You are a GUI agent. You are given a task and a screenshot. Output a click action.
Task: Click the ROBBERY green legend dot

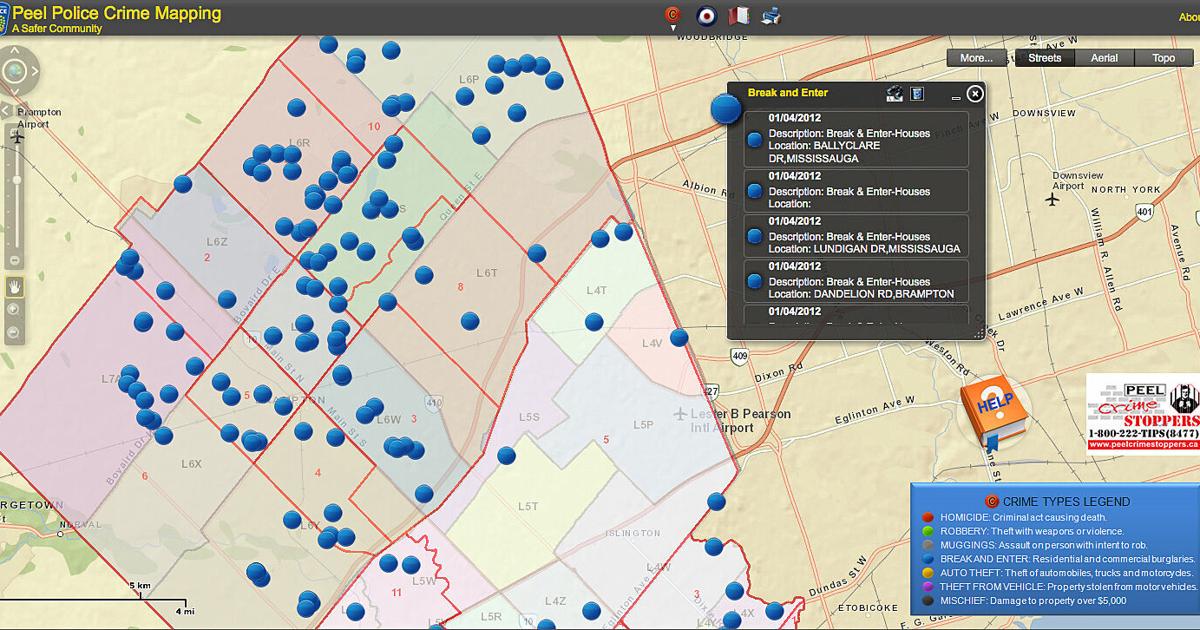point(929,531)
